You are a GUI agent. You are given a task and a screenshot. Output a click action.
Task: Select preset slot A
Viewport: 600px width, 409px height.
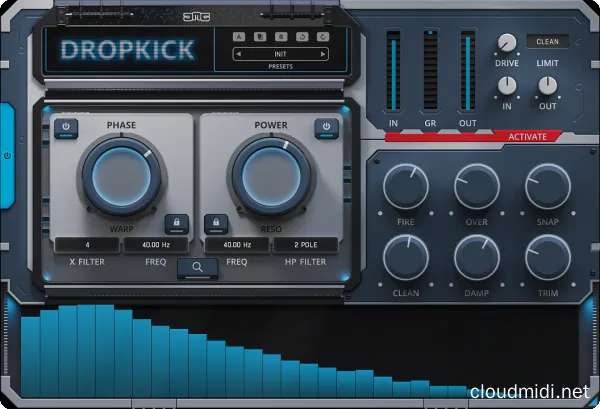pos(240,38)
